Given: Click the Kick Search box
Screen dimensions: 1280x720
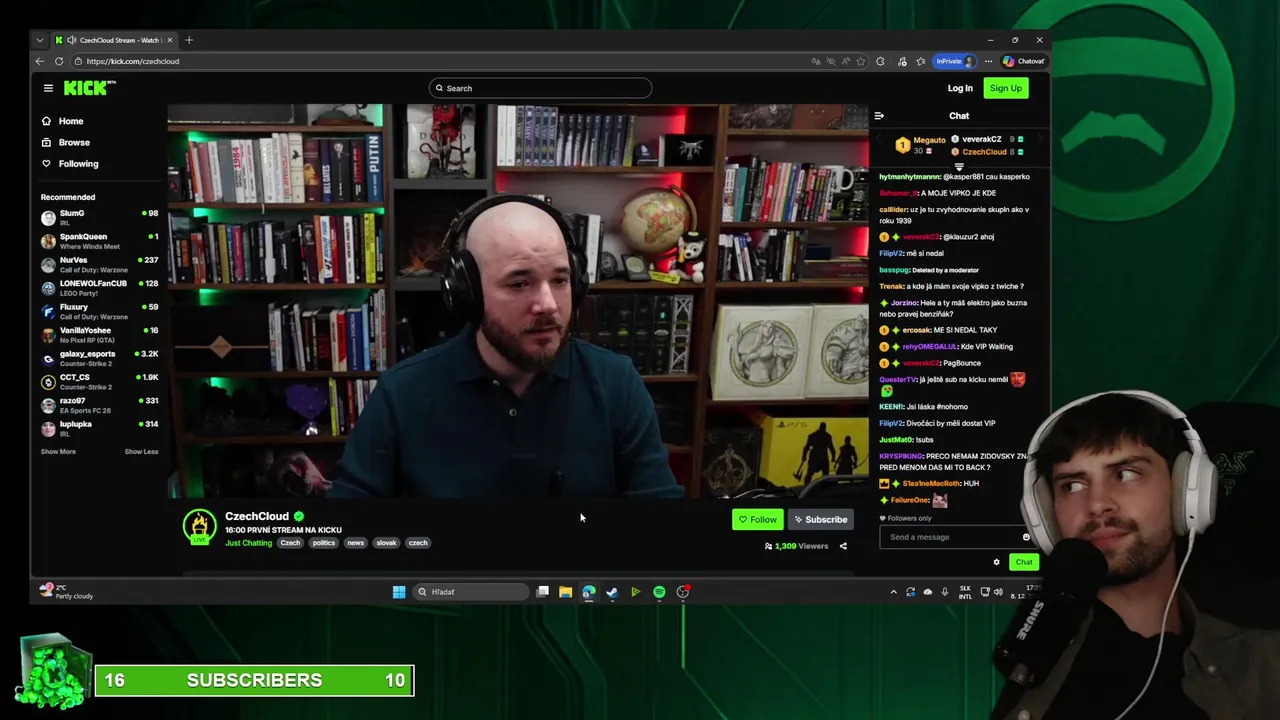Looking at the screenshot, I should point(540,88).
